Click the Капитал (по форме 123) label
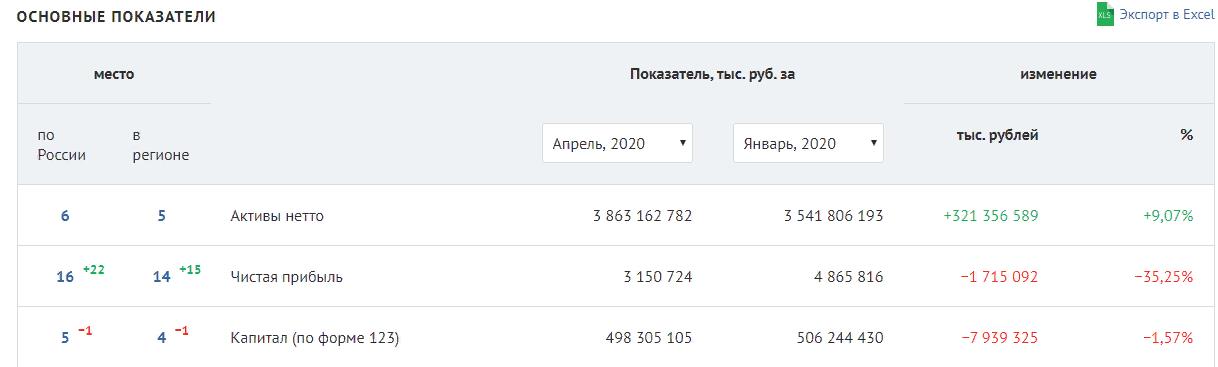Screen dimensions: 1218x367 tap(314, 338)
